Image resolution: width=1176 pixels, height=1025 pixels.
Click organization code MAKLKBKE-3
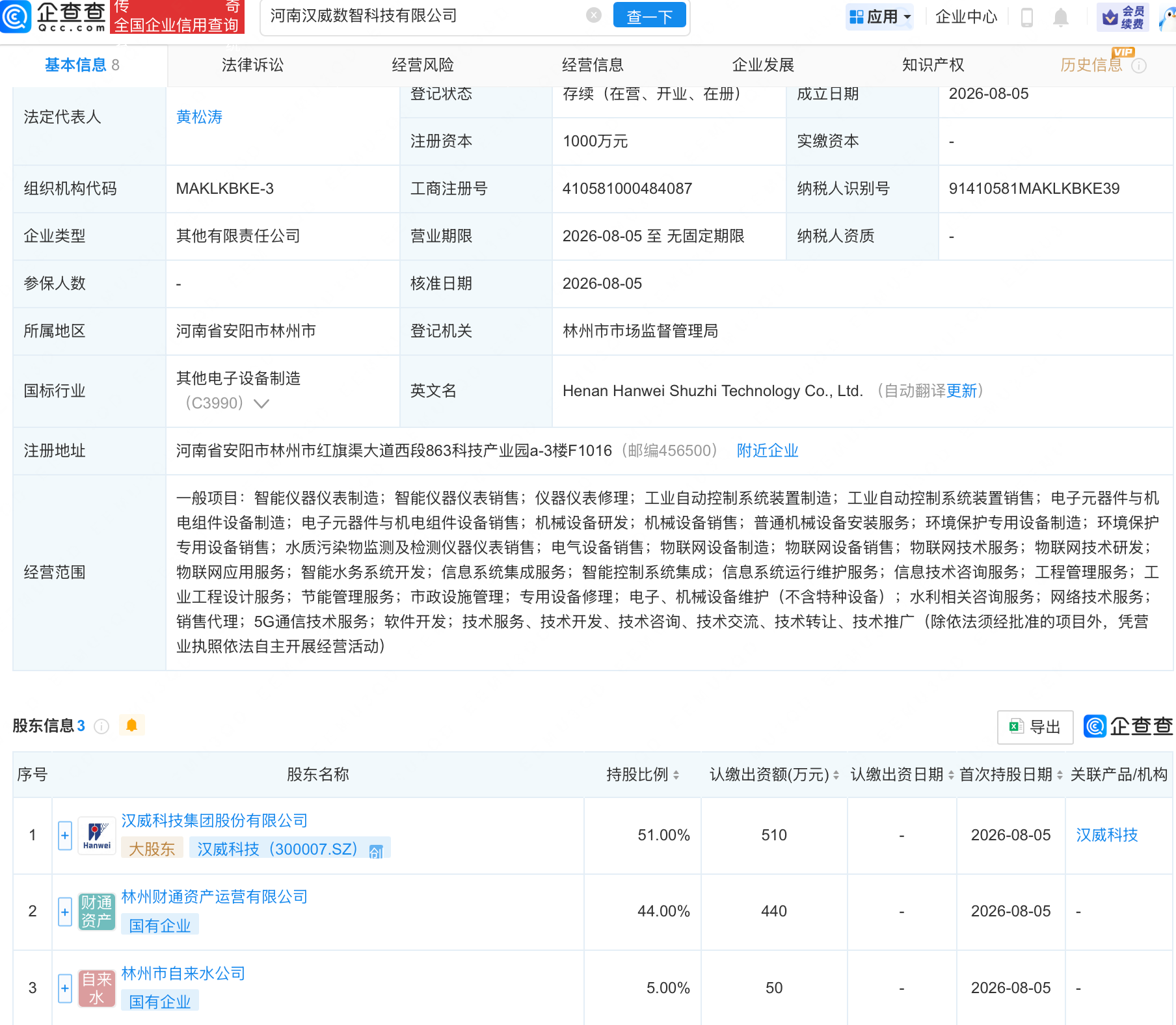224,189
